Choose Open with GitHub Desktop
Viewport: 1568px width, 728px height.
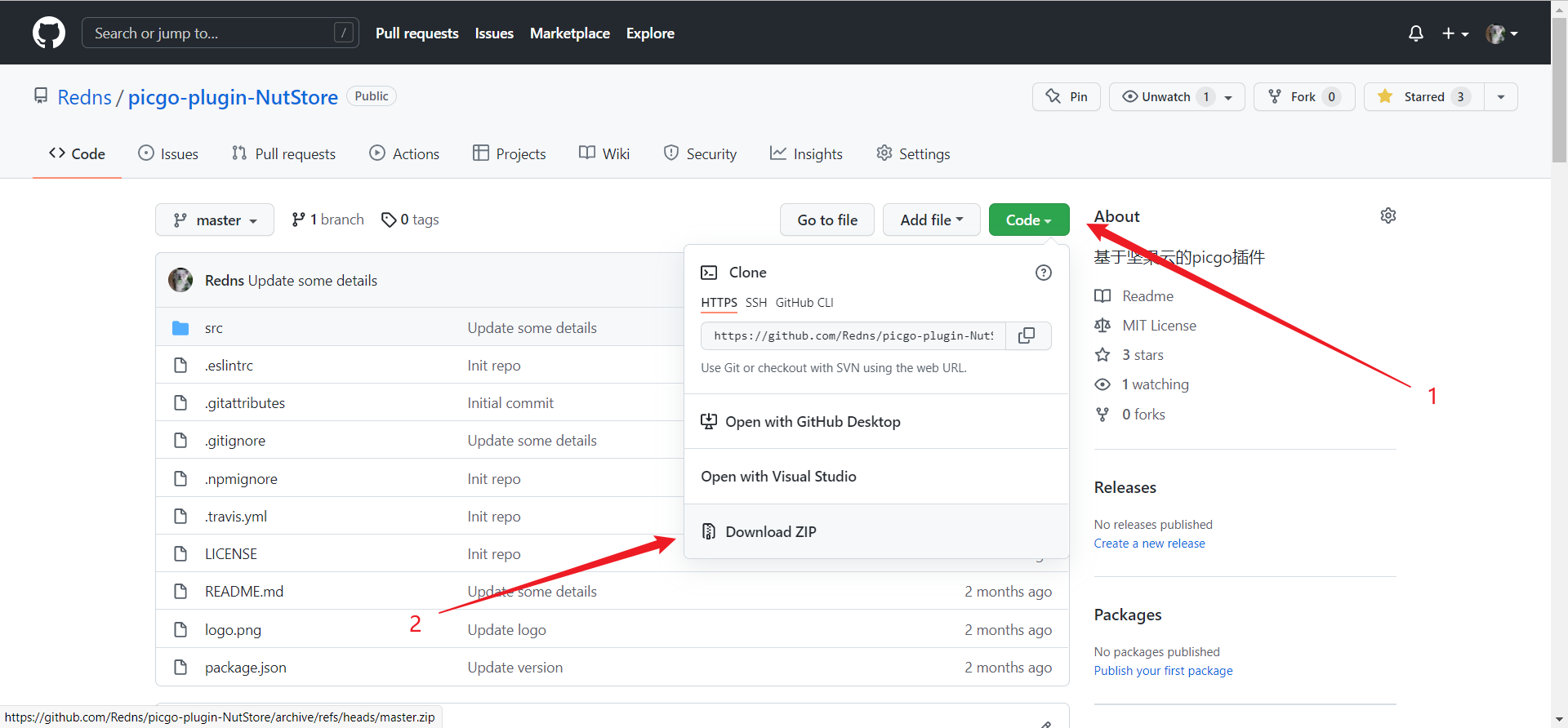pyautogui.click(x=876, y=421)
